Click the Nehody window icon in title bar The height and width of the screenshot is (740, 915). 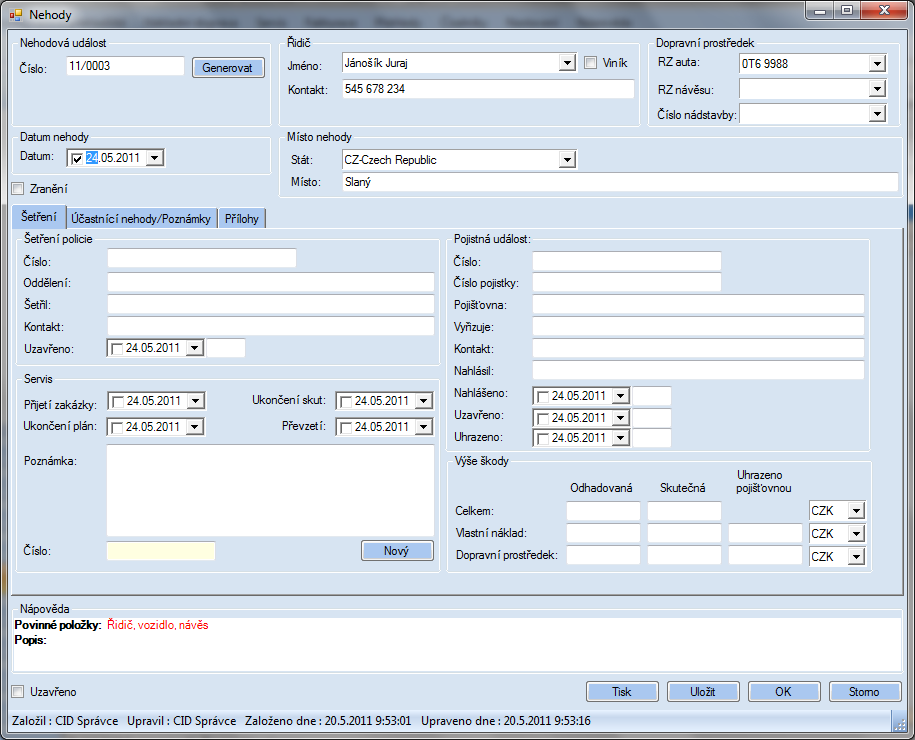click(16, 15)
